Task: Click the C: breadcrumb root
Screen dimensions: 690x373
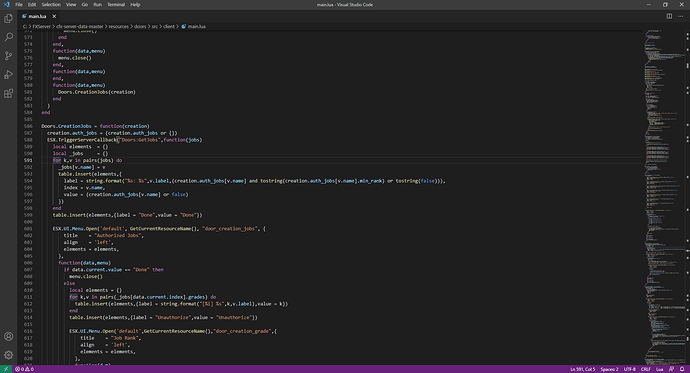Action: 25,26
